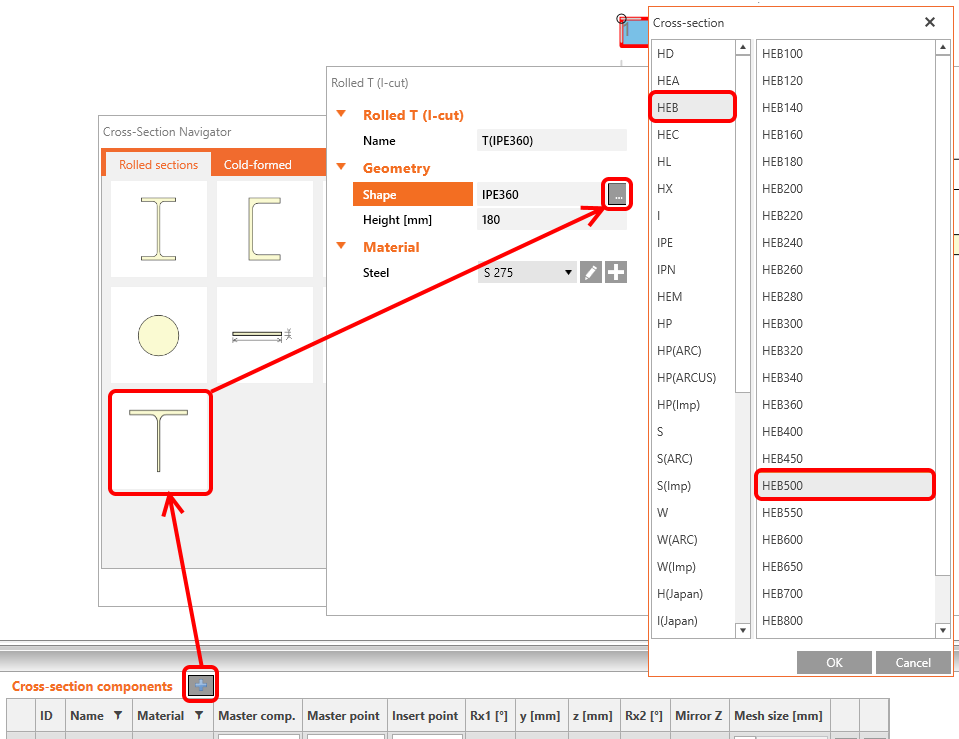Viewport: 959px width, 739px height.
Task: Pick the HEB100 profile
Action: coord(846,54)
